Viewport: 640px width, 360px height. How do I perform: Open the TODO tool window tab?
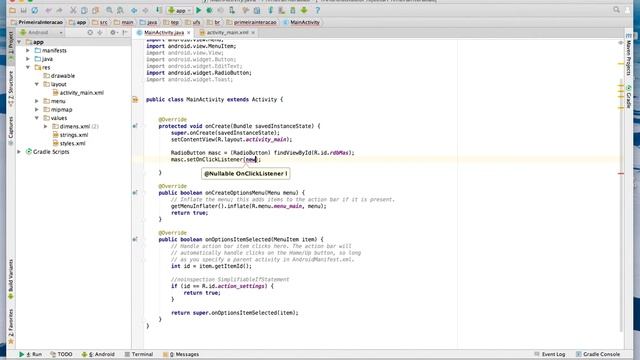tap(61, 354)
